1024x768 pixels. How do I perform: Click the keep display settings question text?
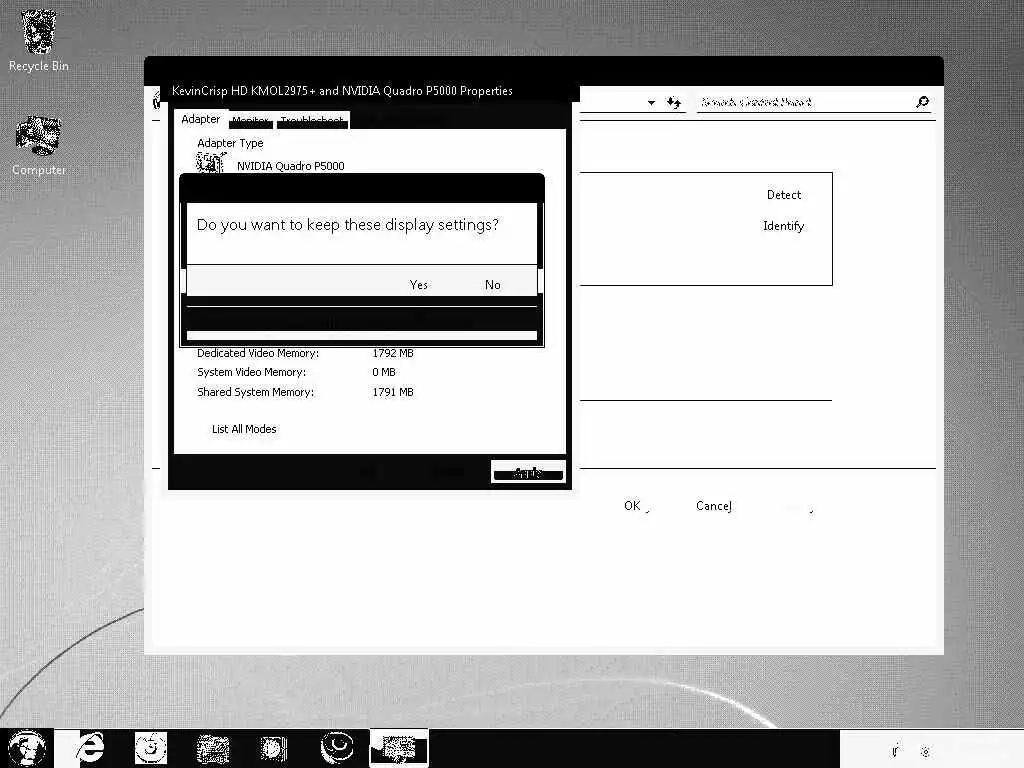[347, 225]
